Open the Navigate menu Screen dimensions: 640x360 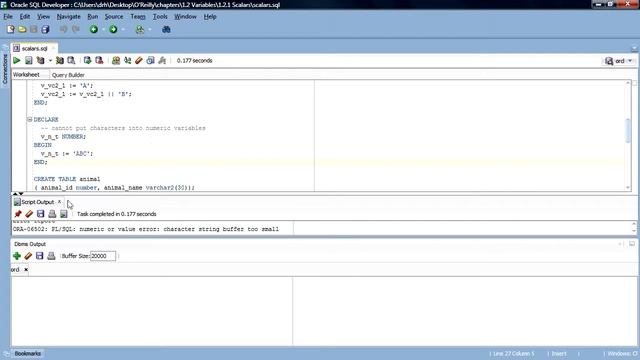(69, 17)
